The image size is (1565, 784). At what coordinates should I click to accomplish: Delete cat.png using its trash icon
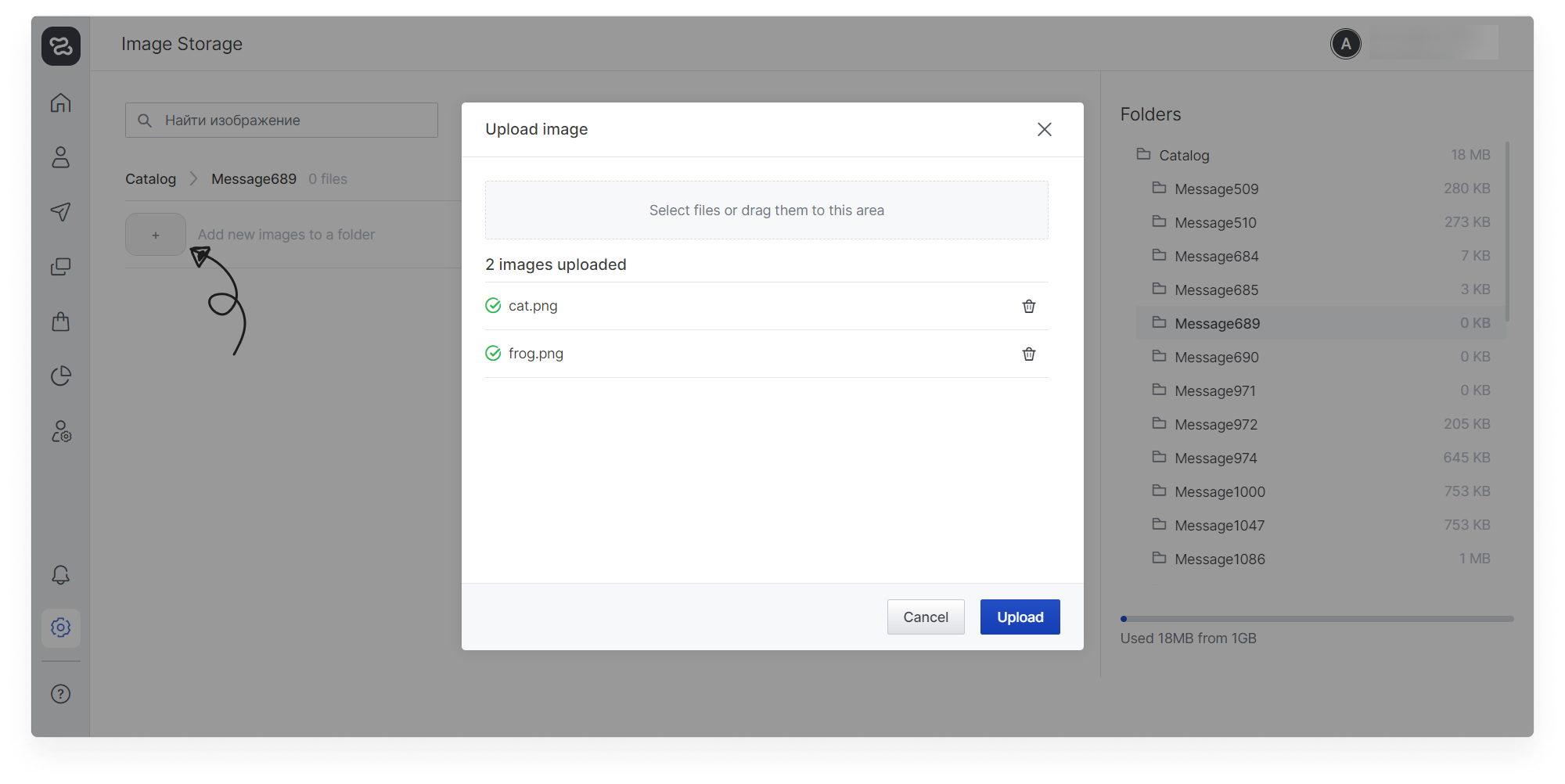point(1028,306)
